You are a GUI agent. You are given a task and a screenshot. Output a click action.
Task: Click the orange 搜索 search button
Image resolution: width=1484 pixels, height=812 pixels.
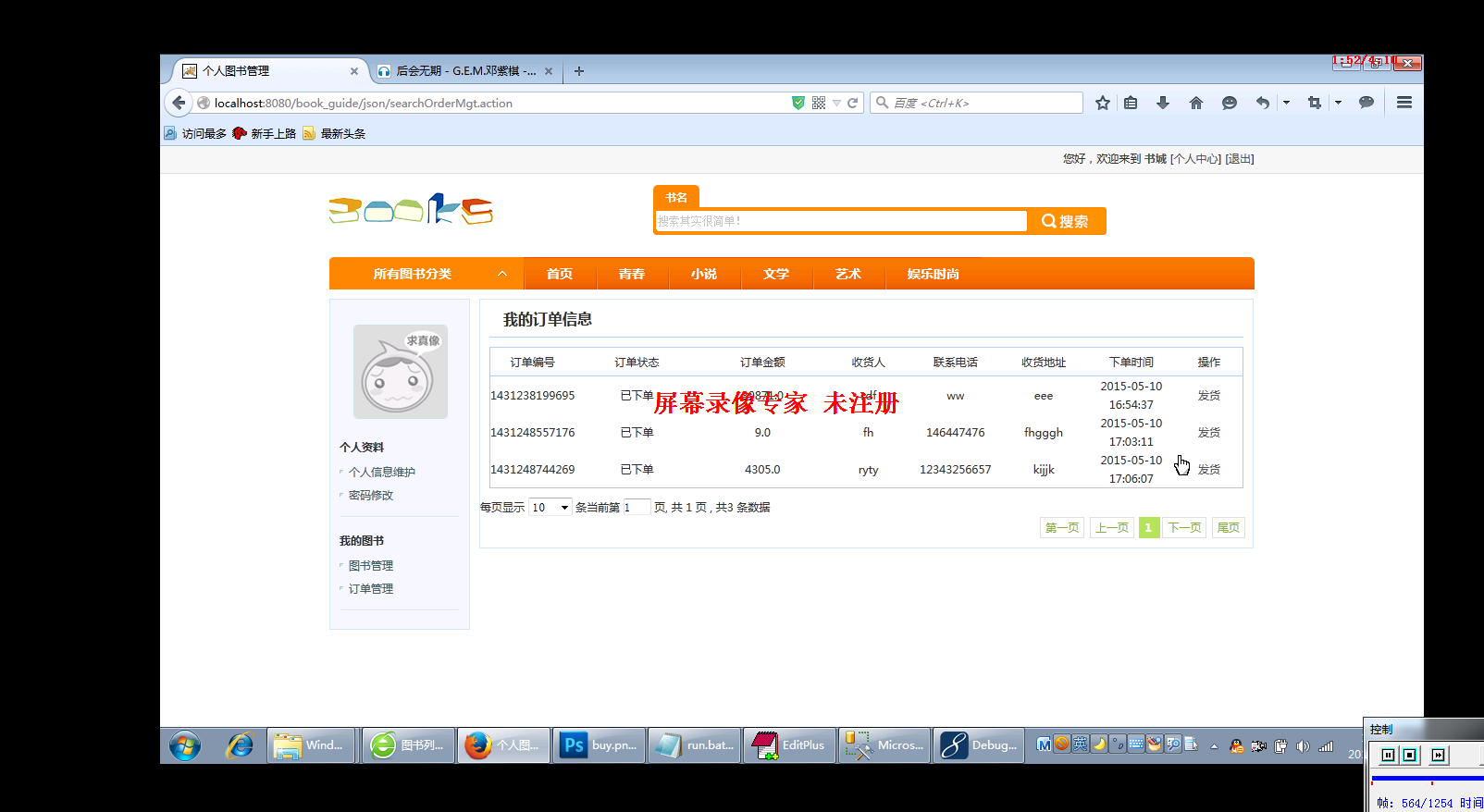[x=1066, y=221]
